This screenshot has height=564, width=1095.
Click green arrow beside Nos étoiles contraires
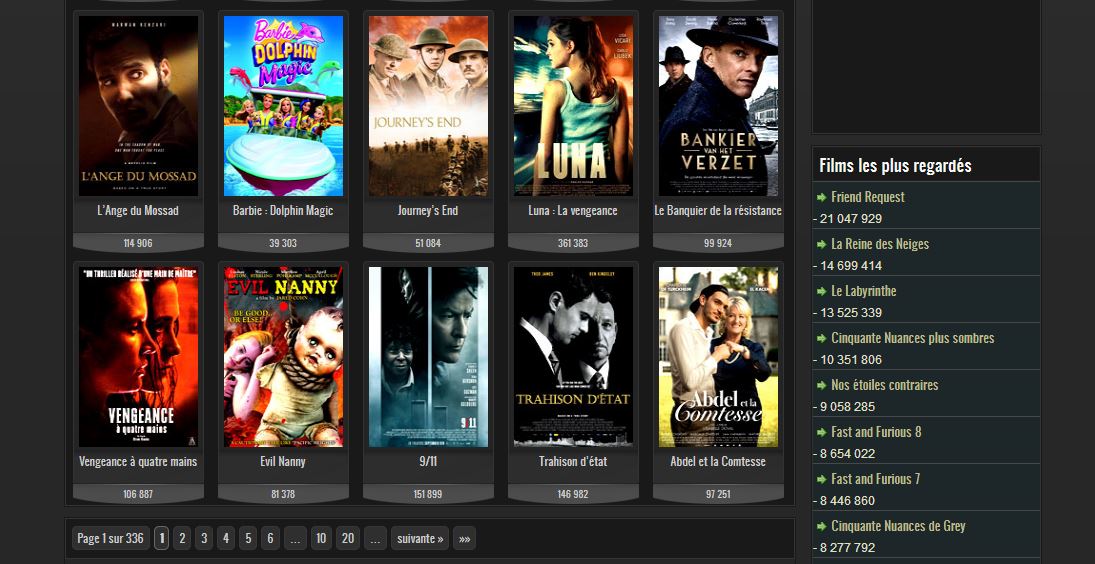click(x=821, y=385)
